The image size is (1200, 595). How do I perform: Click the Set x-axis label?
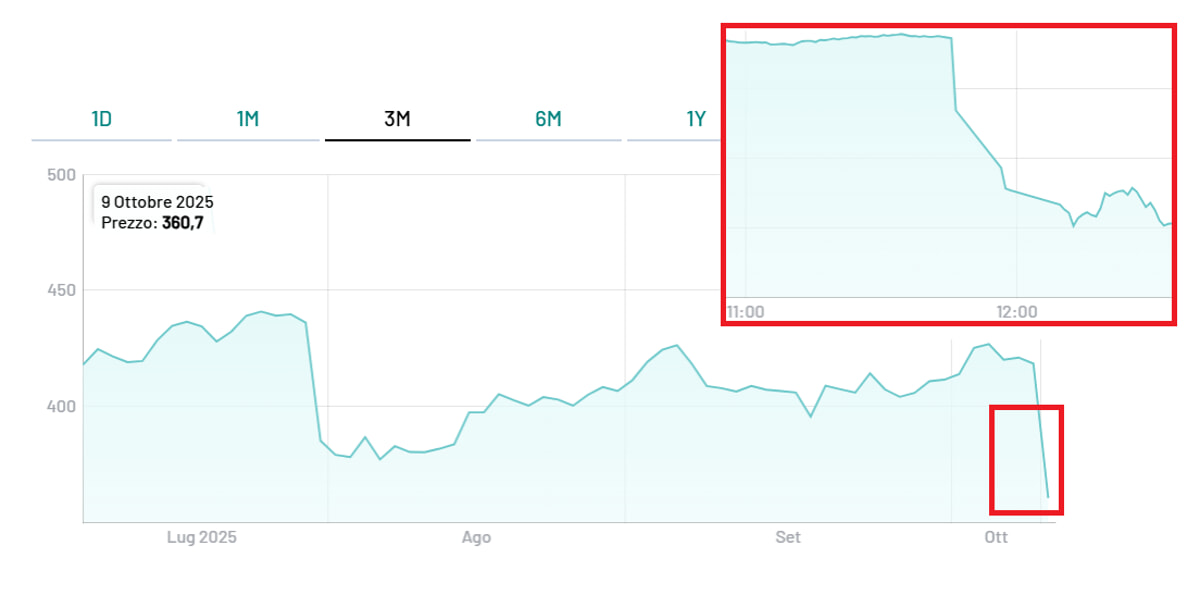coord(788,538)
